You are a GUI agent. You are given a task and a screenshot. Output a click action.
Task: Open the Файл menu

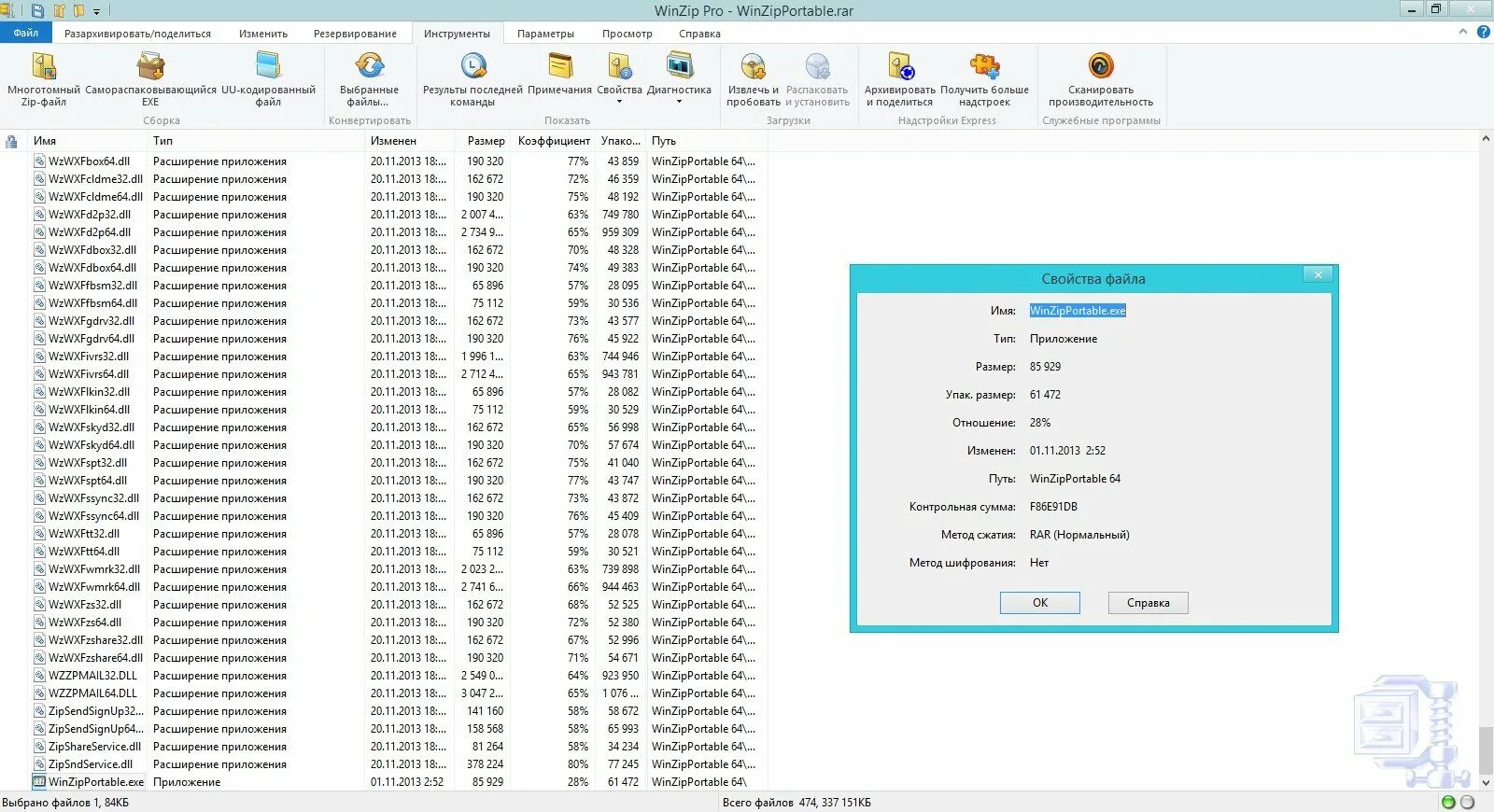point(26,33)
